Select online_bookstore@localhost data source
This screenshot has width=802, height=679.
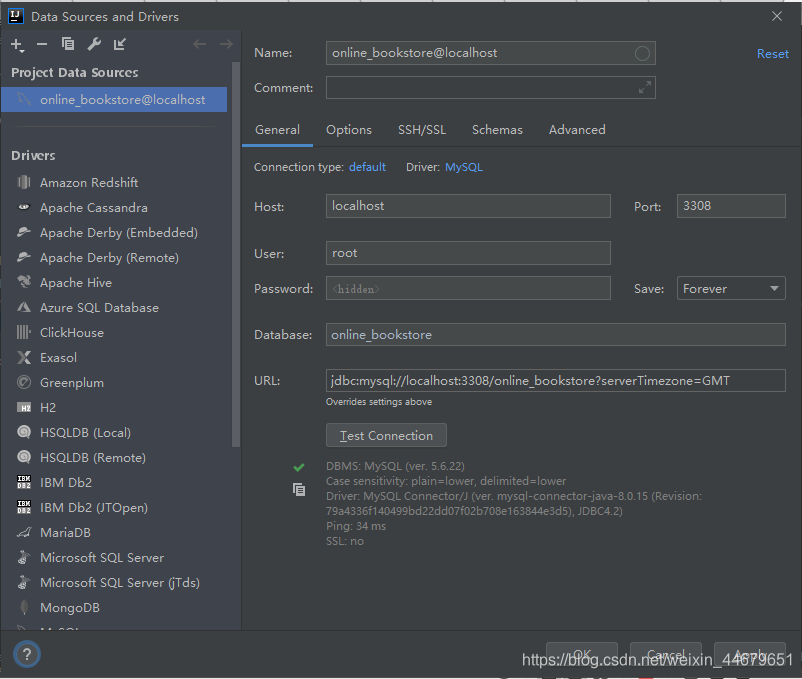click(114, 100)
